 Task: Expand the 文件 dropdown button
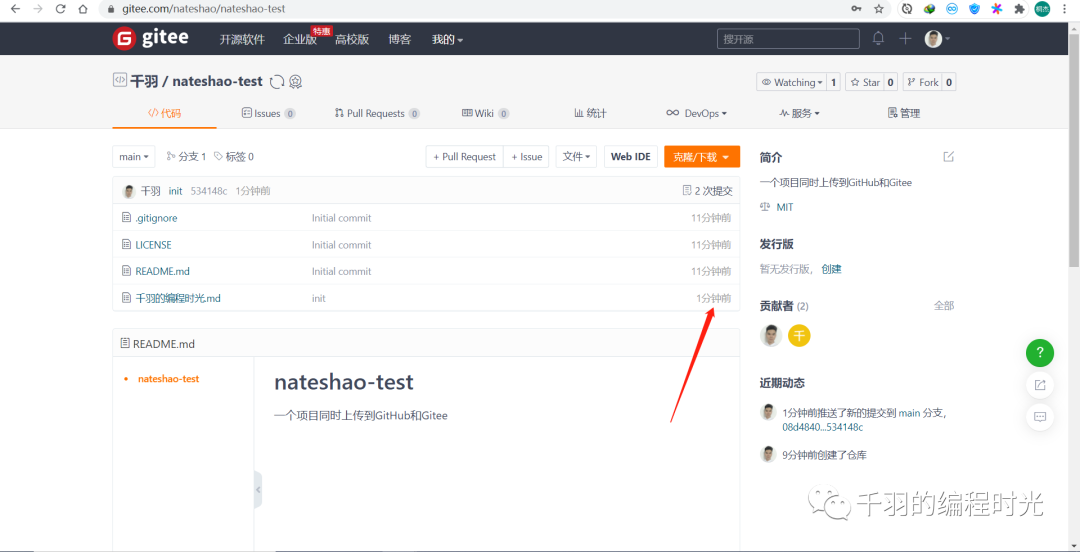pos(576,156)
